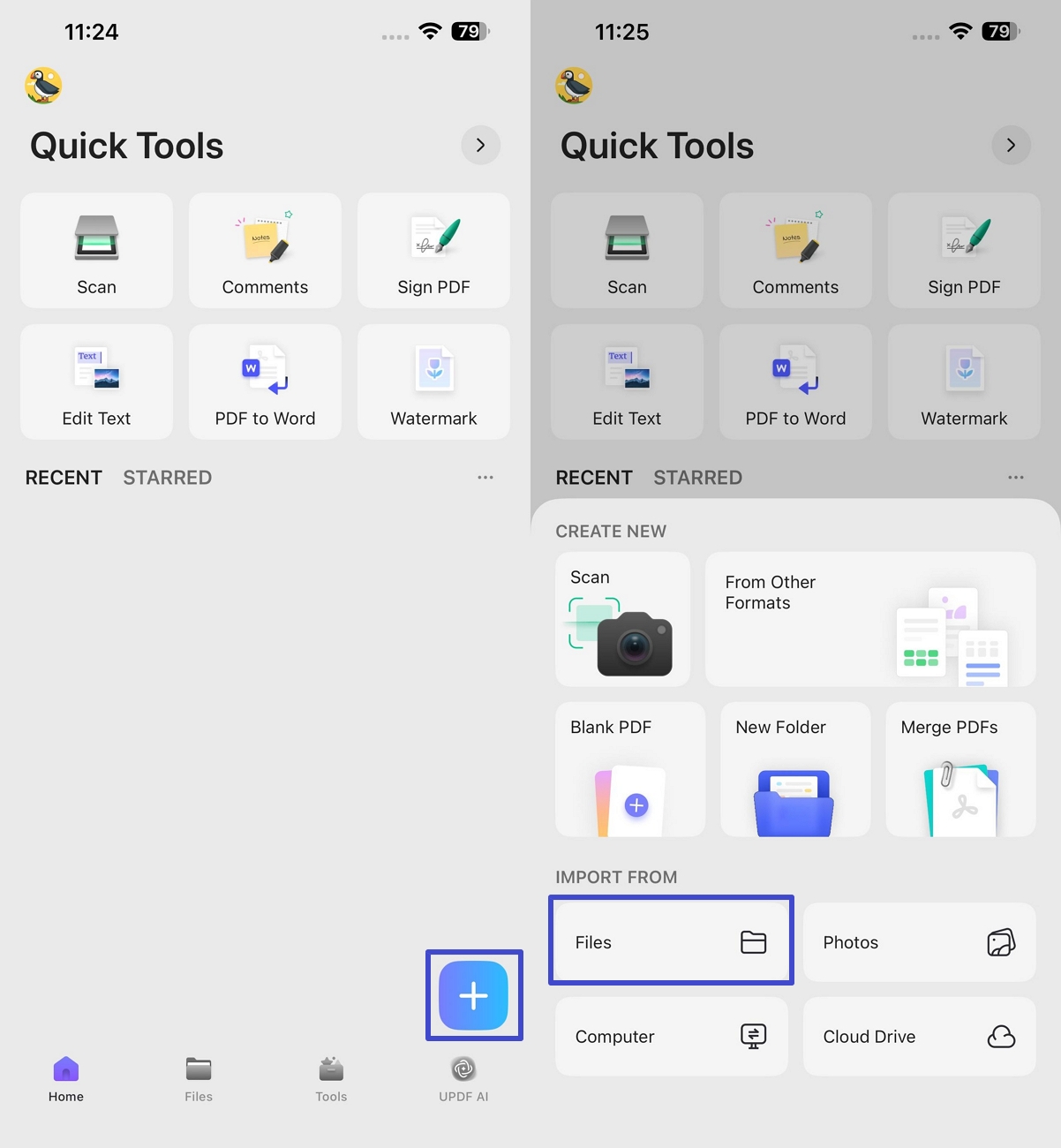Tap the Quick Tools heading on the 11:24 screen
The image size is (1061, 1148).
click(126, 146)
